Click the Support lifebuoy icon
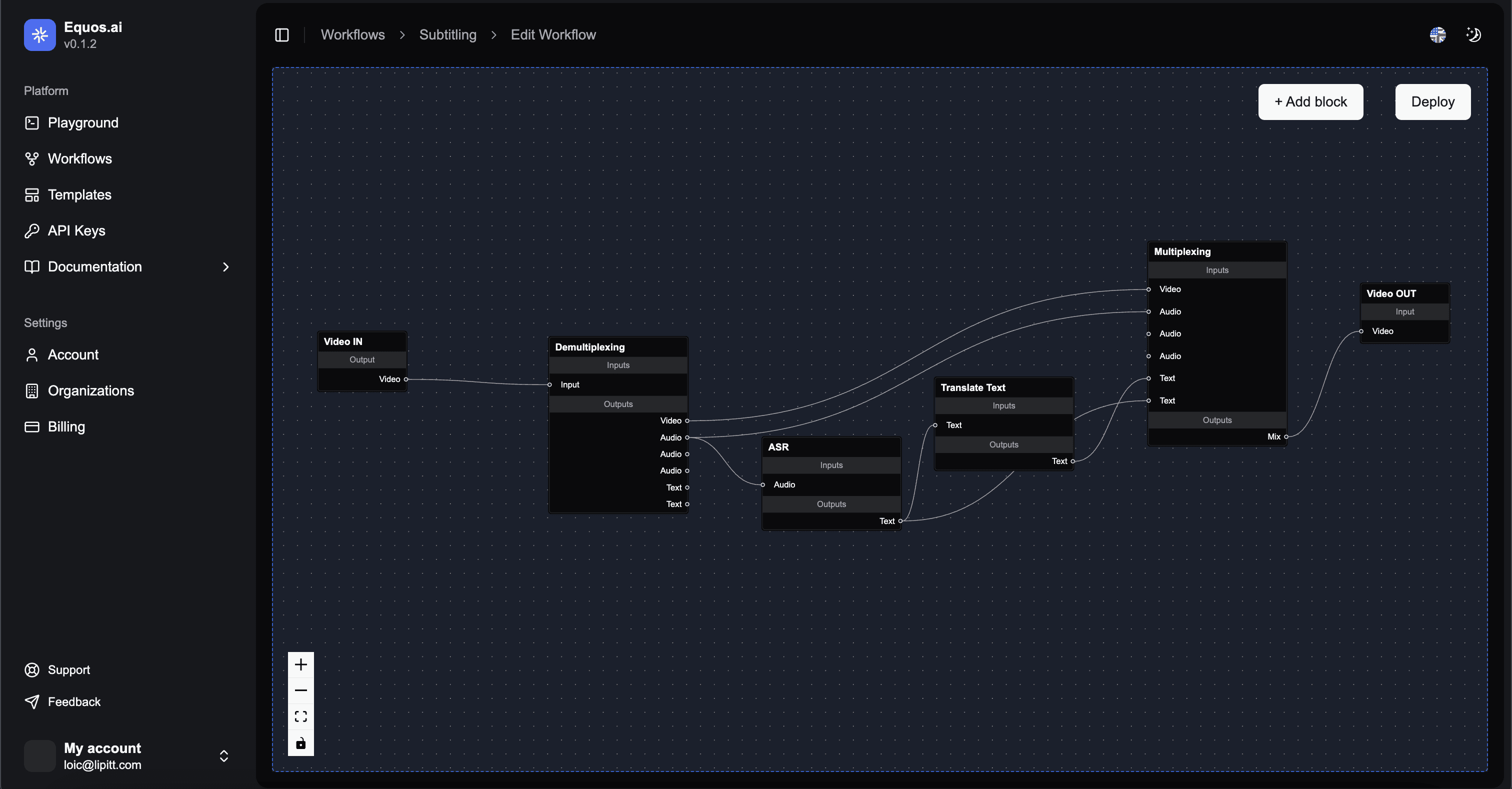Screen dimensions: 1512x789 tap(31, 670)
